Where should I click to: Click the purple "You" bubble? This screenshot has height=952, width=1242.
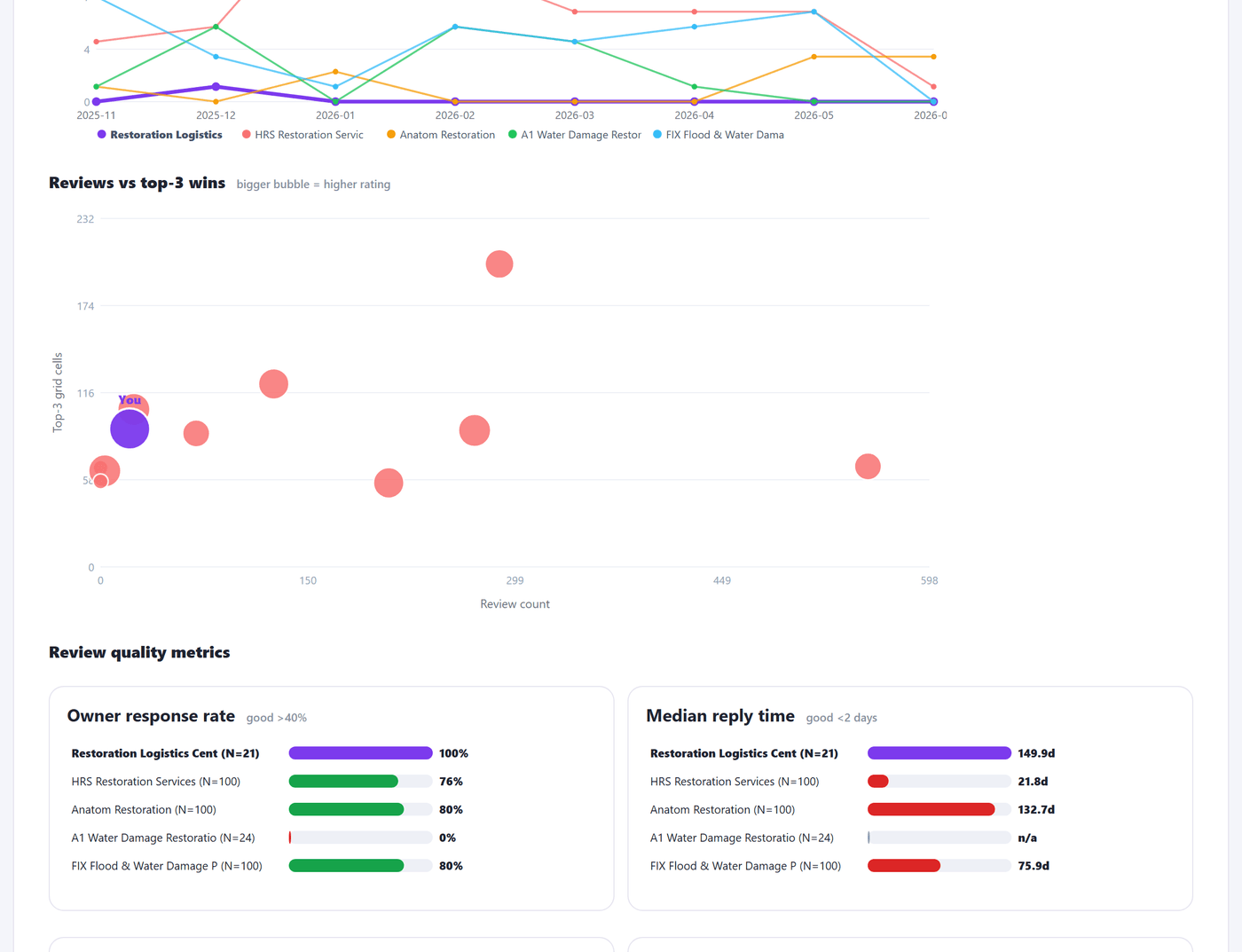coord(130,429)
